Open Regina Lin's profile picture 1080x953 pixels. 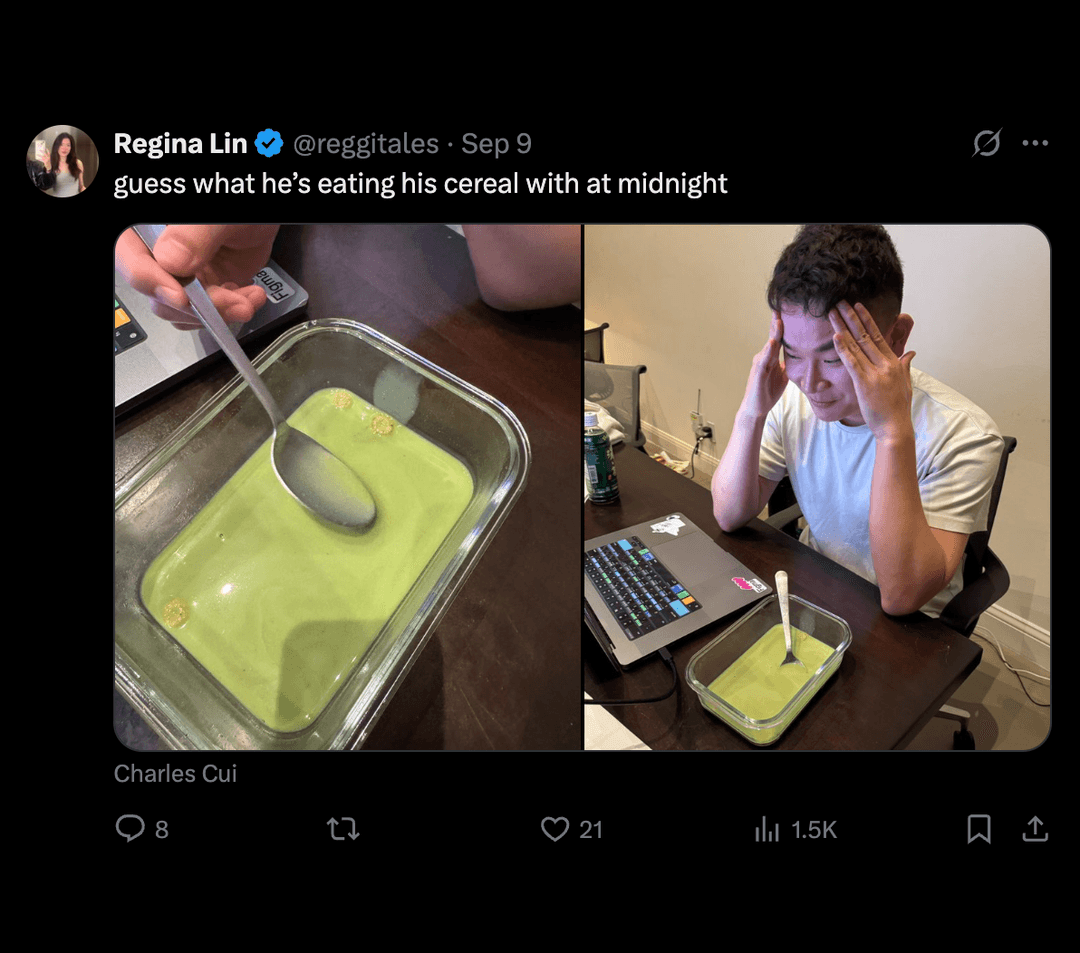[62, 161]
